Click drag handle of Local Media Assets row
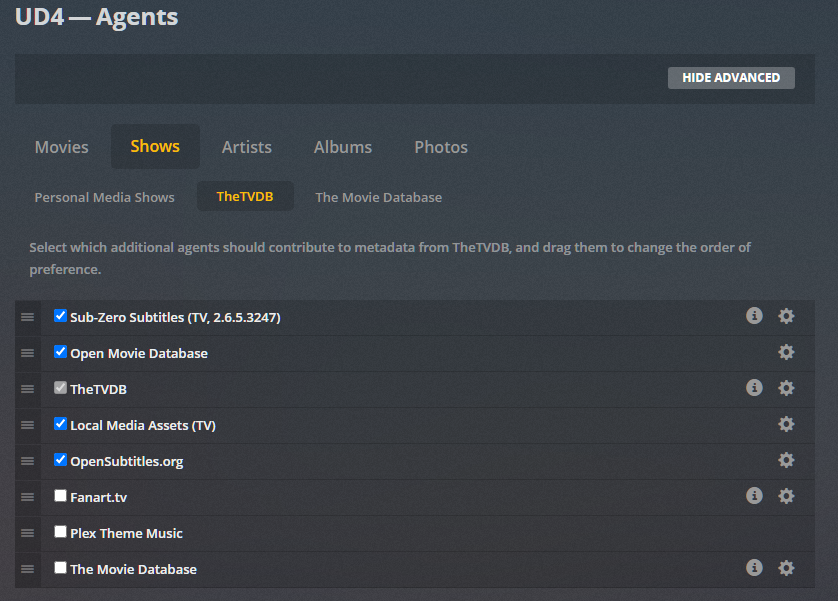 [x=27, y=425]
